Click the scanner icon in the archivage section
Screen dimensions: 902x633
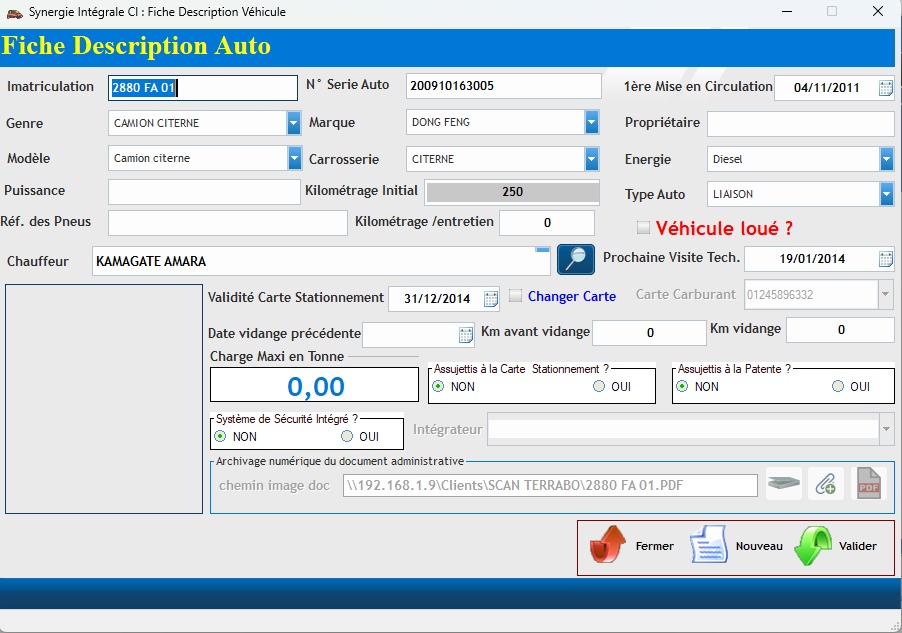[784, 484]
